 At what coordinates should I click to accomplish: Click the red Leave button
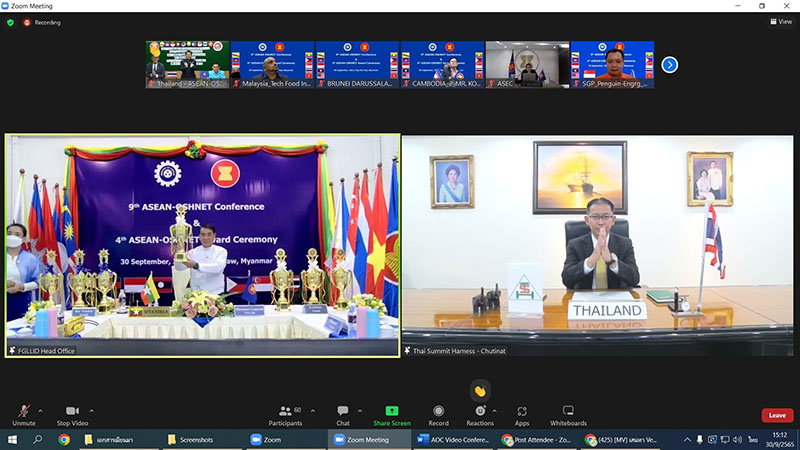click(777, 415)
